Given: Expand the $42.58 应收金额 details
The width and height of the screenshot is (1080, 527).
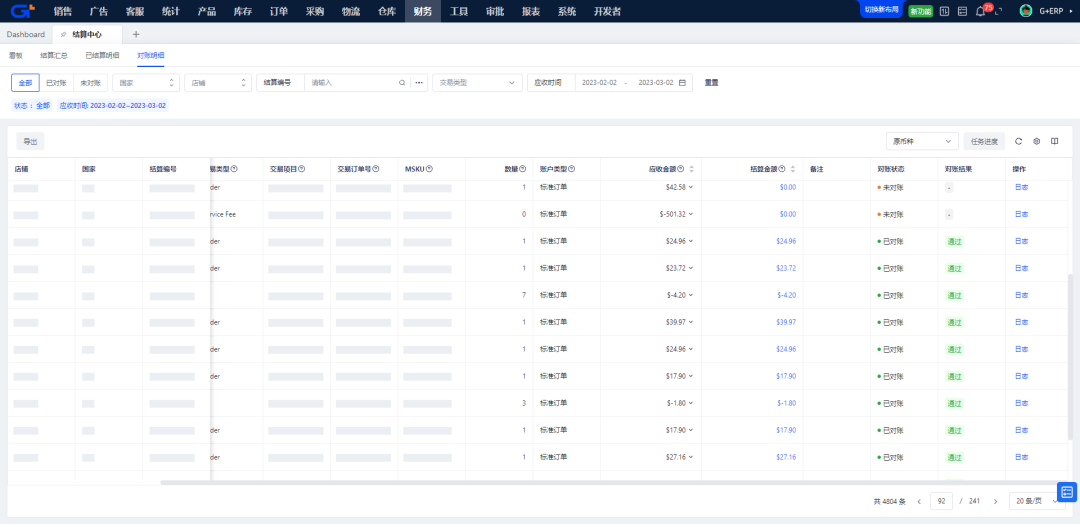Looking at the screenshot, I should coord(690,187).
